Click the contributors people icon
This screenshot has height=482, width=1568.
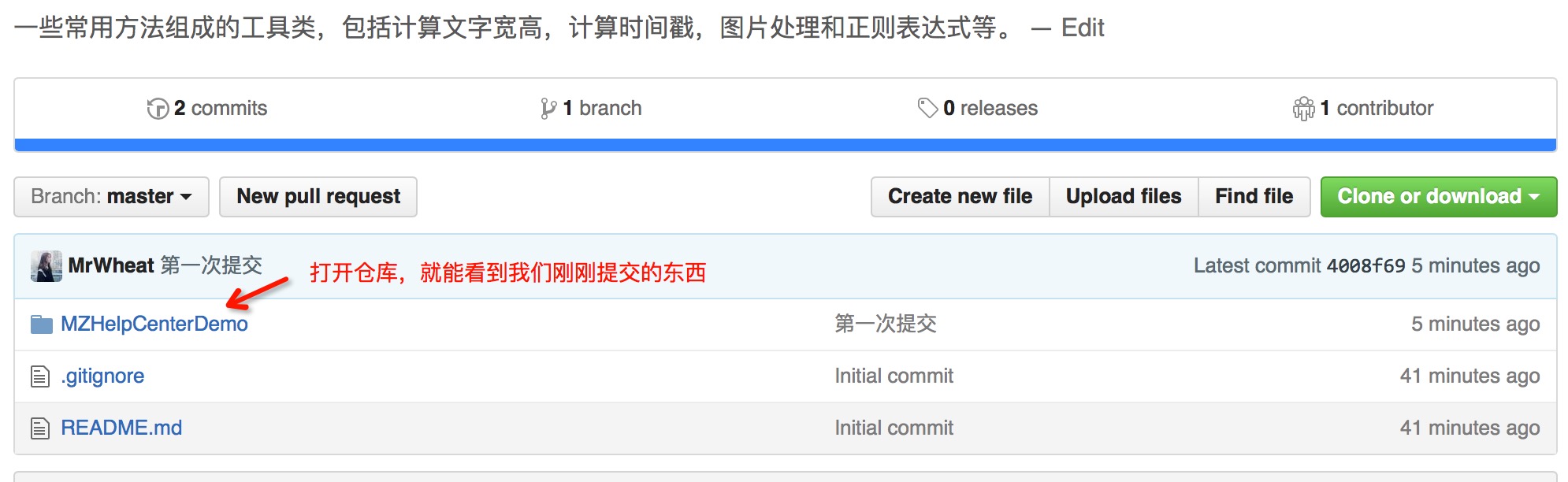1304,109
